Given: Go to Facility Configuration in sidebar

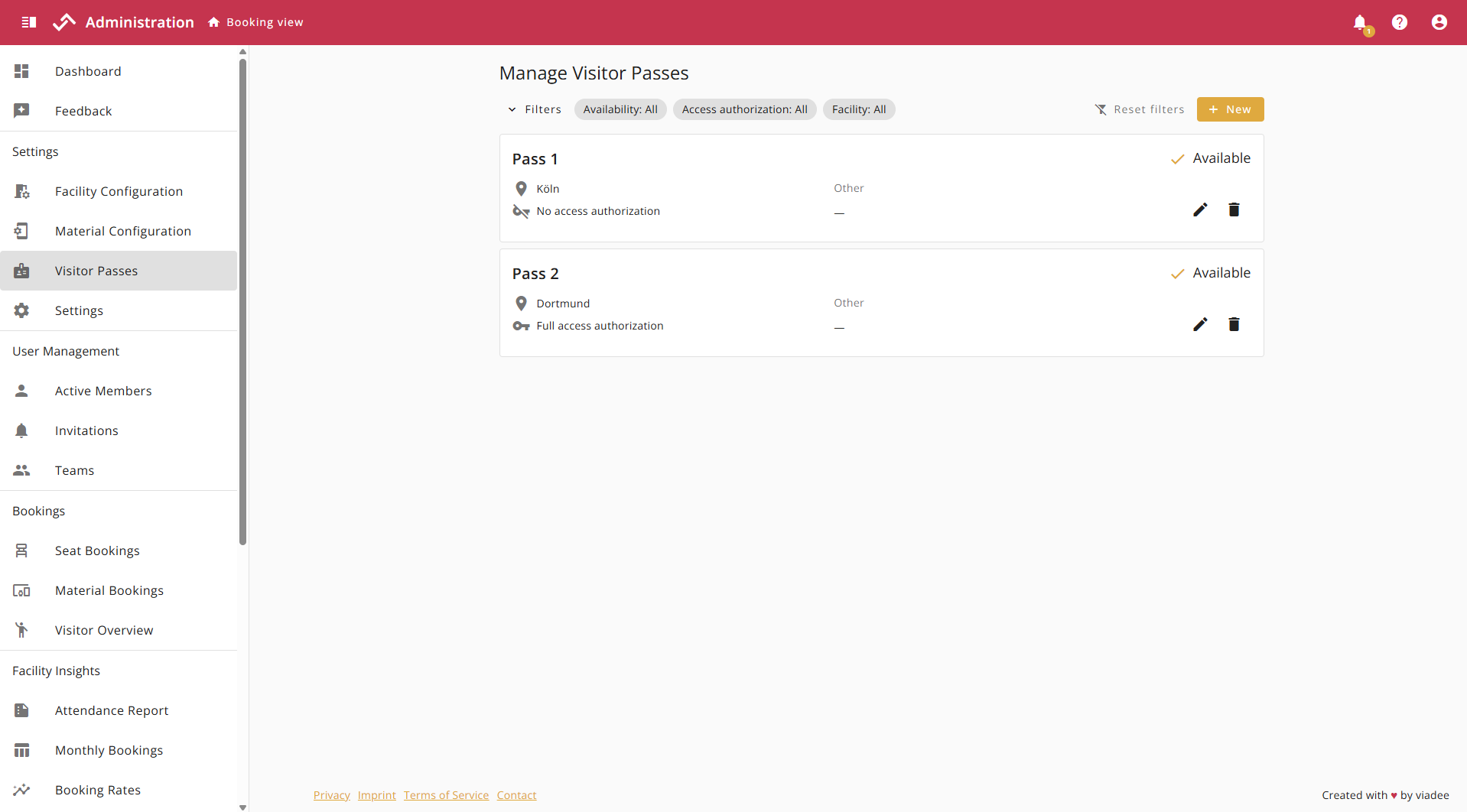Looking at the screenshot, I should click(119, 191).
